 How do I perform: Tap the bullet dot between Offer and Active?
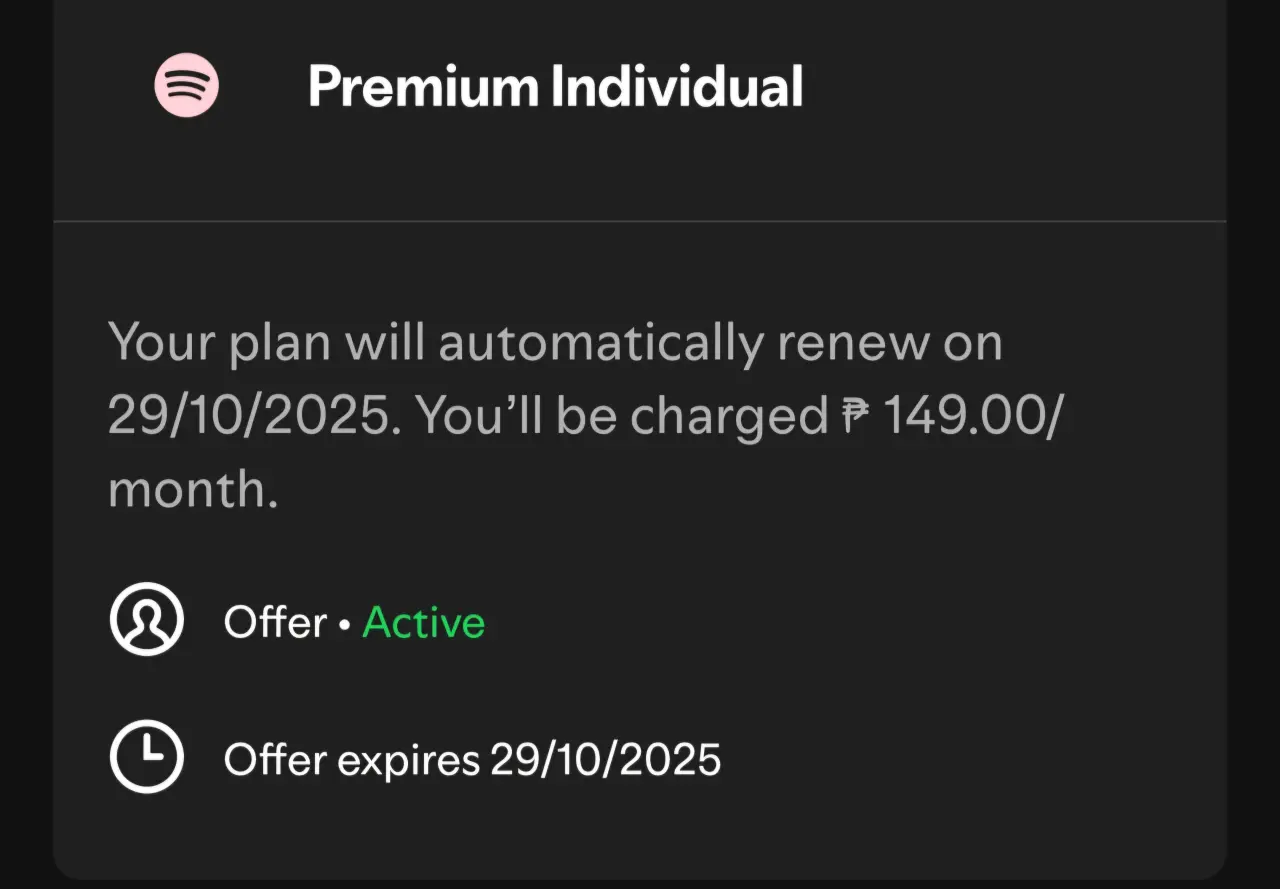click(x=345, y=625)
